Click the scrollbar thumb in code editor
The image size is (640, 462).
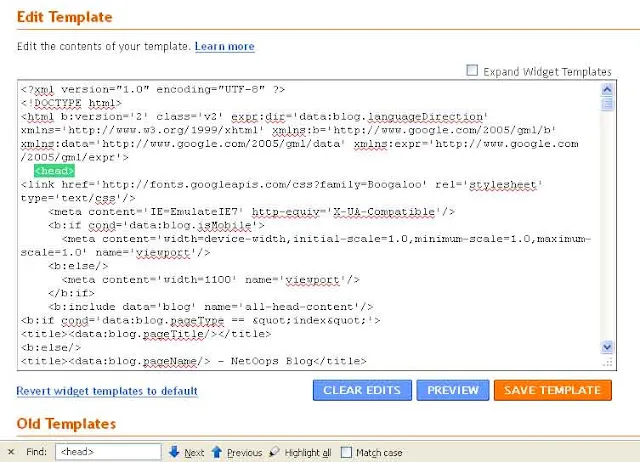point(607,104)
